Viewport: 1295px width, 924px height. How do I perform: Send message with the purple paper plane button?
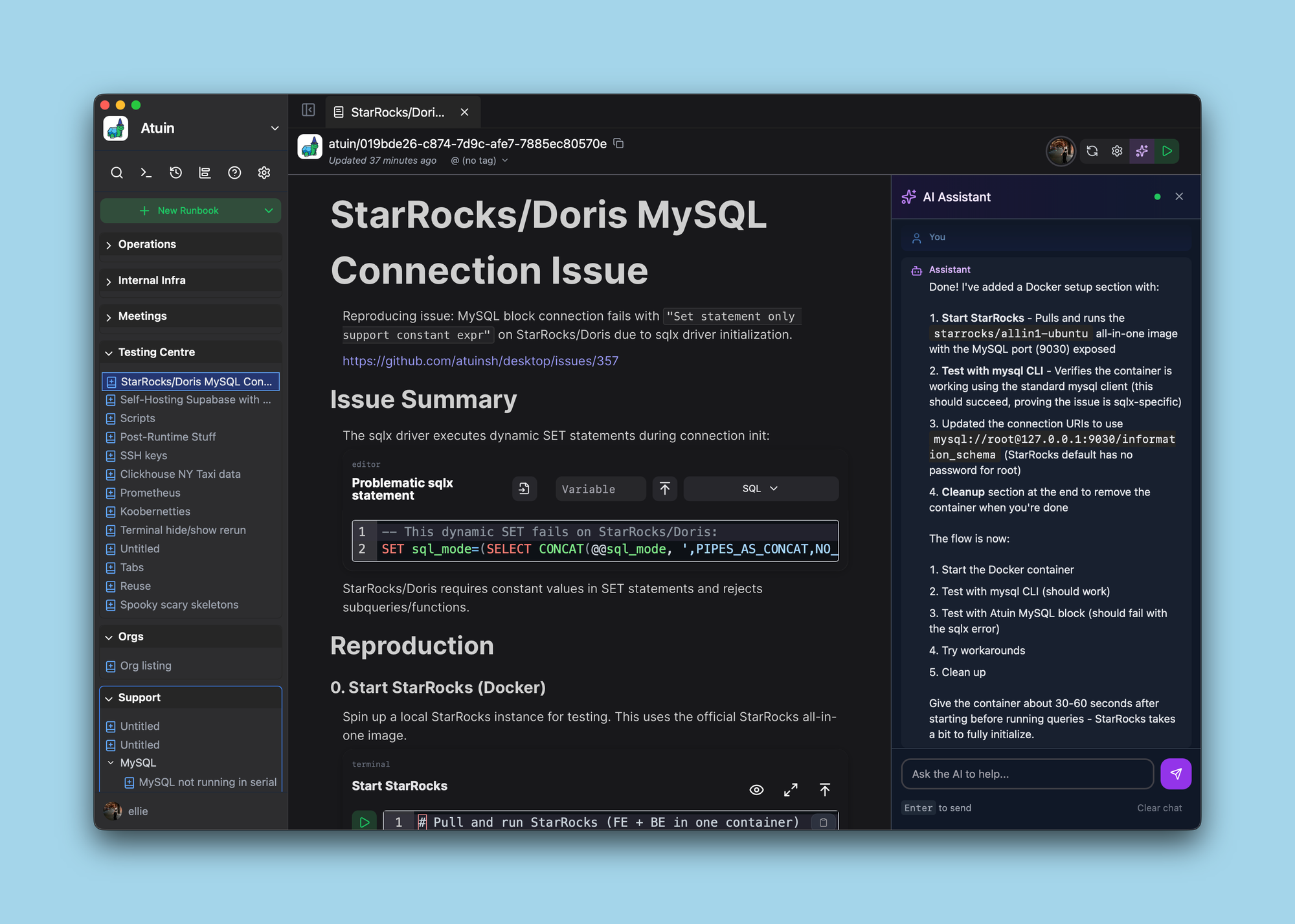point(1175,774)
